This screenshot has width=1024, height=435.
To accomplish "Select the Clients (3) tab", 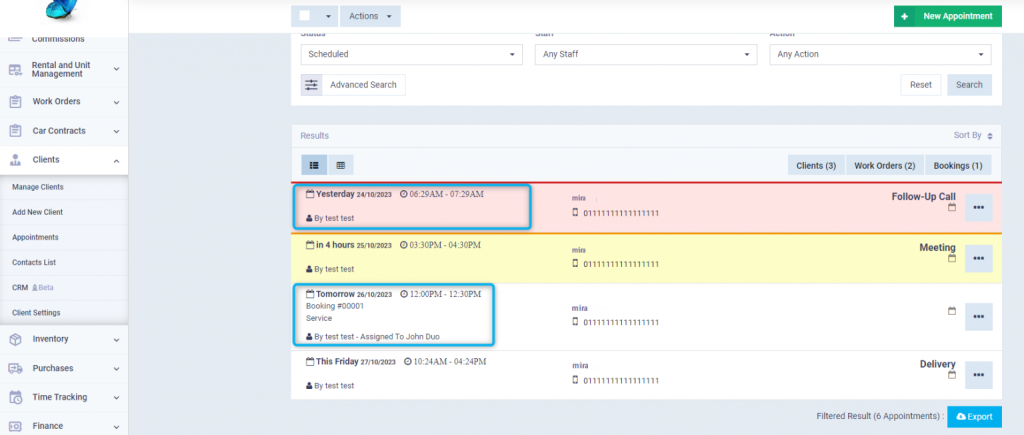I will pyautogui.click(x=816, y=165).
